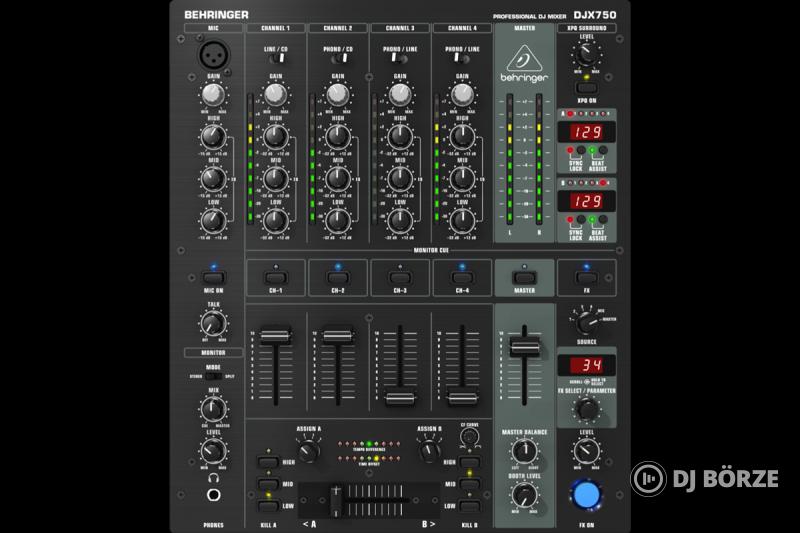Turn the FX SOURCE selector knob
This screenshot has height=533, width=800.
click(586, 321)
